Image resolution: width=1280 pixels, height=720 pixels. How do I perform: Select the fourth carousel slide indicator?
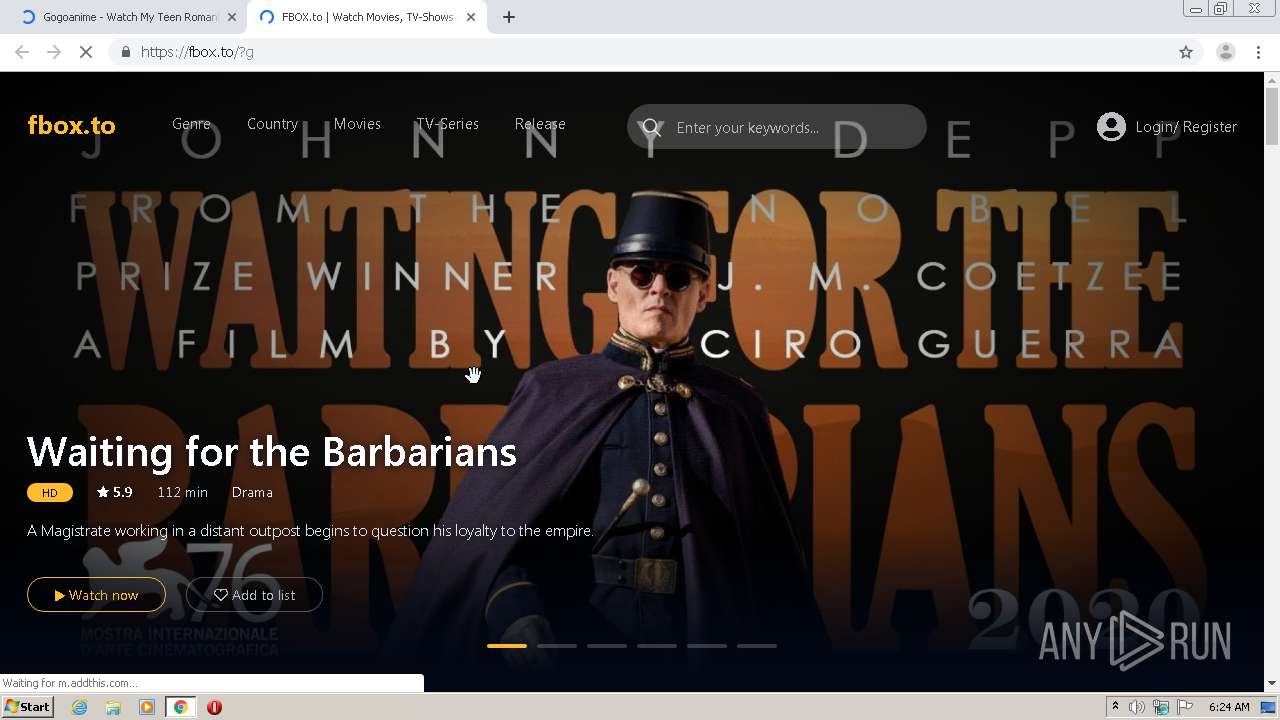657,646
